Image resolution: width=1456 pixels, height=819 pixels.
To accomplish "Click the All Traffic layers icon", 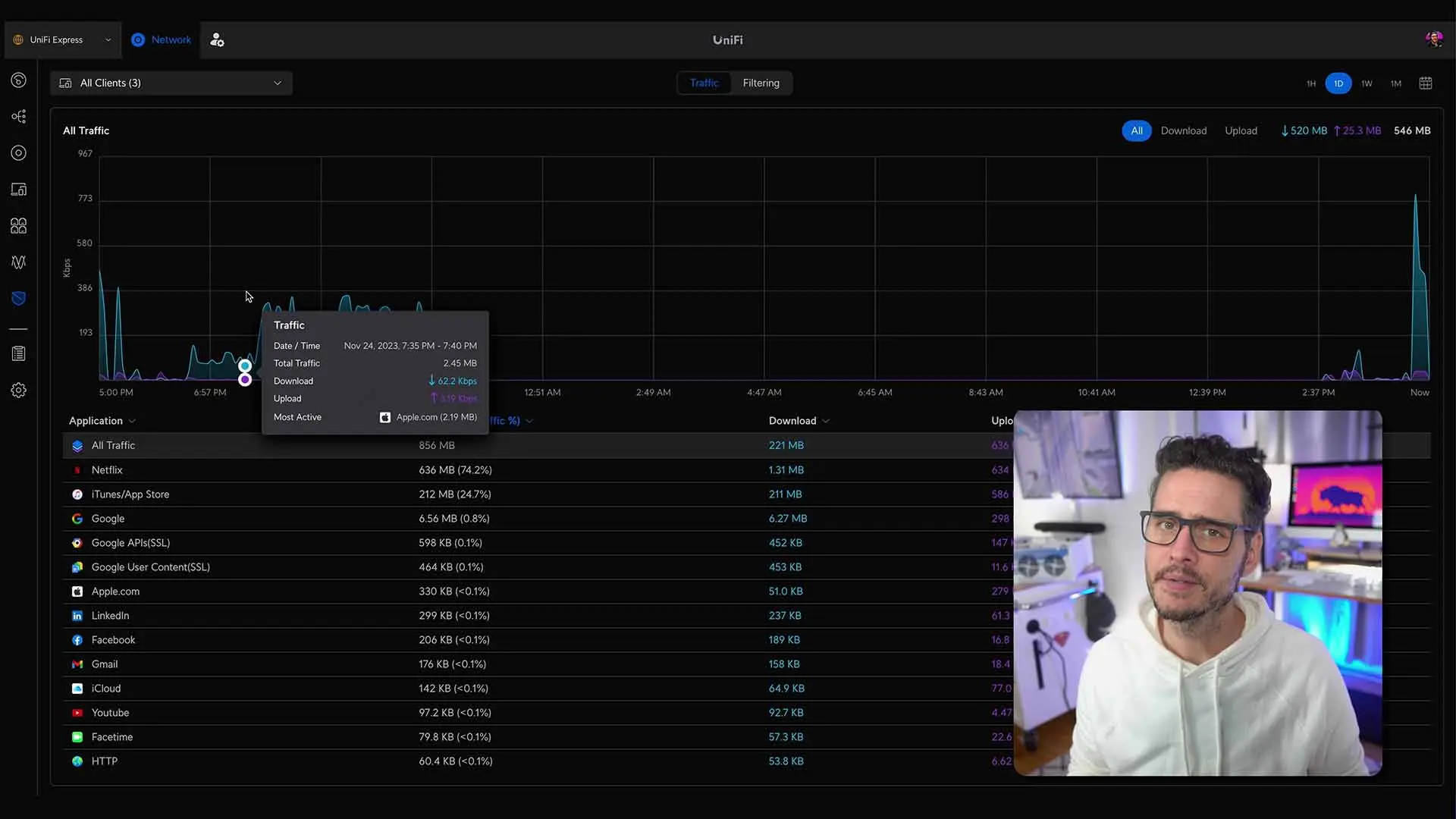I will click(x=77, y=446).
